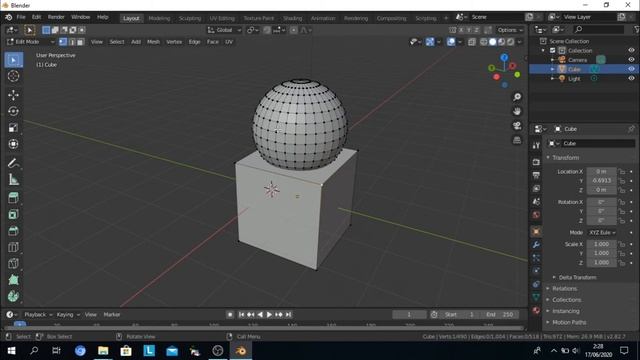
Task: Click the viewport pan hand icon
Action: tap(517, 111)
